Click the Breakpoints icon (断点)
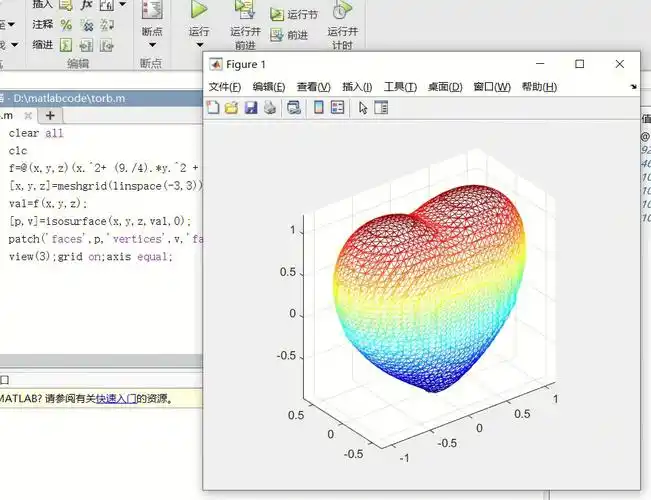The width and height of the screenshot is (651, 500). click(x=152, y=9)
